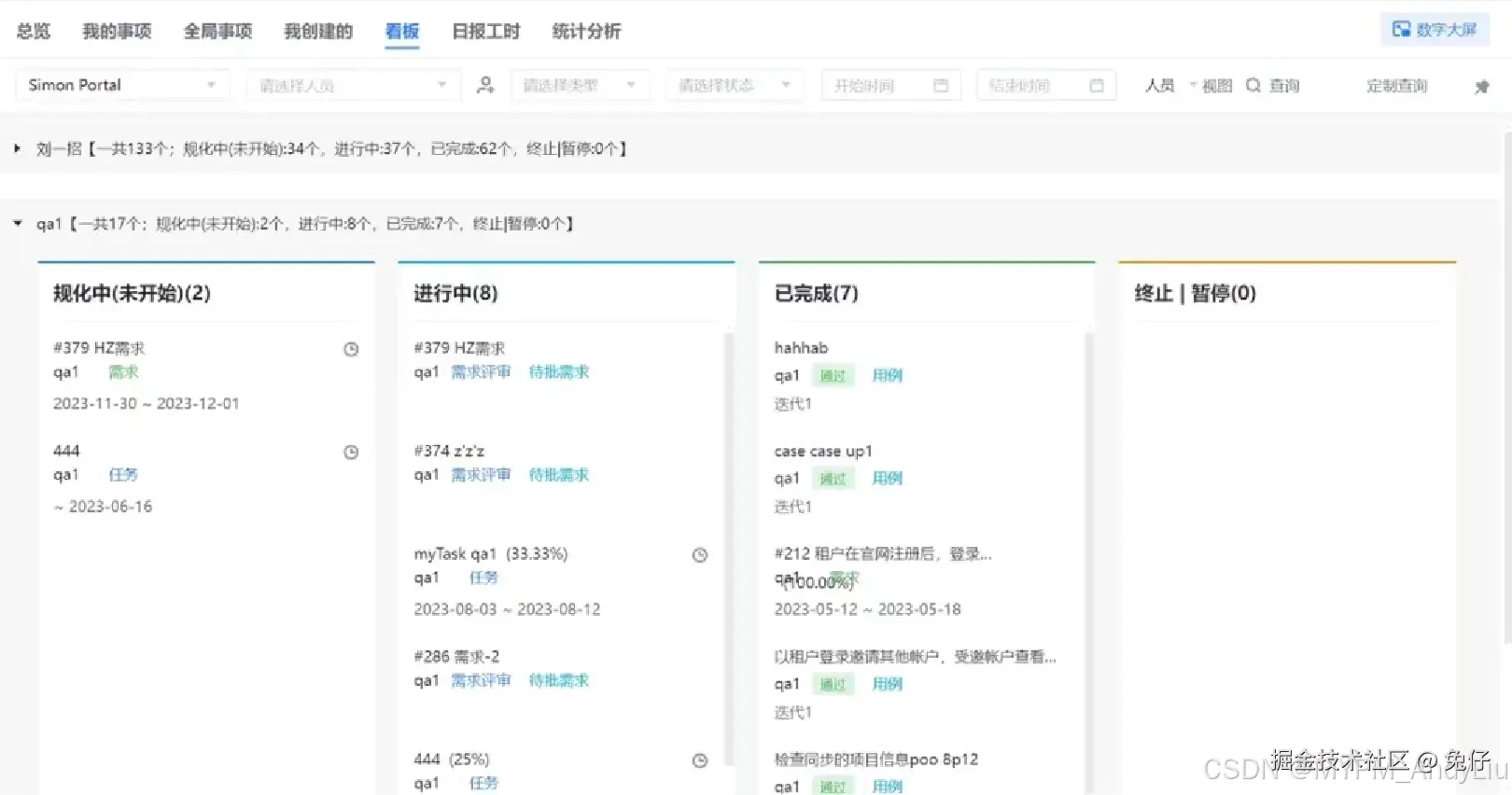Viewport: 1512px width, 795px height.
Task: Switch to the 总览 tab
Action: (x=34, y=31)
